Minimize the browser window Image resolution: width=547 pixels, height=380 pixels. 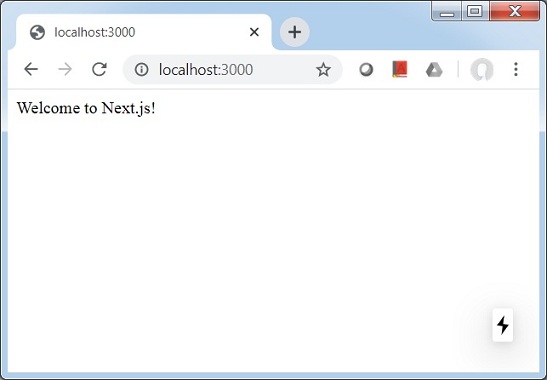click(447, 11)
